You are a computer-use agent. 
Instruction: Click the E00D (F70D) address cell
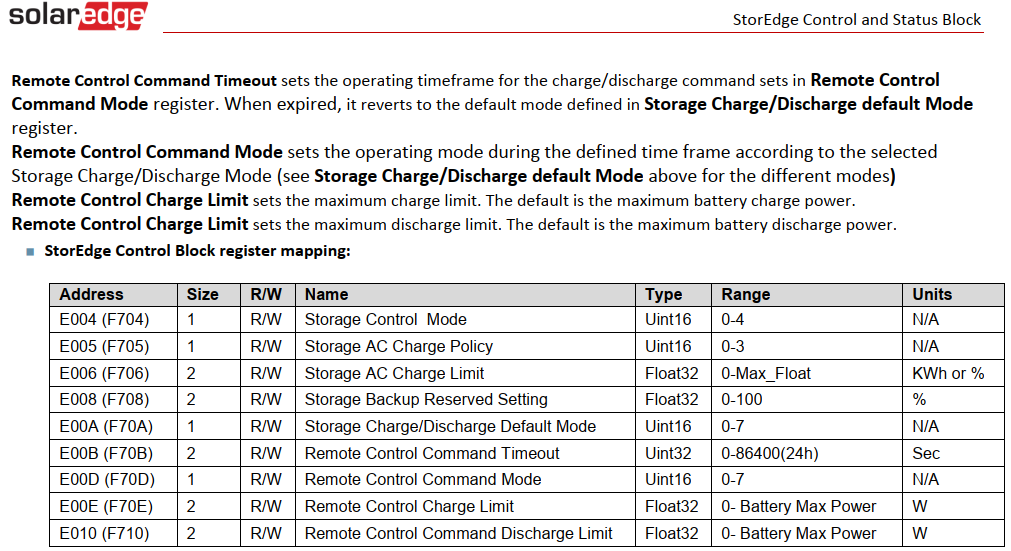[104, 480]
